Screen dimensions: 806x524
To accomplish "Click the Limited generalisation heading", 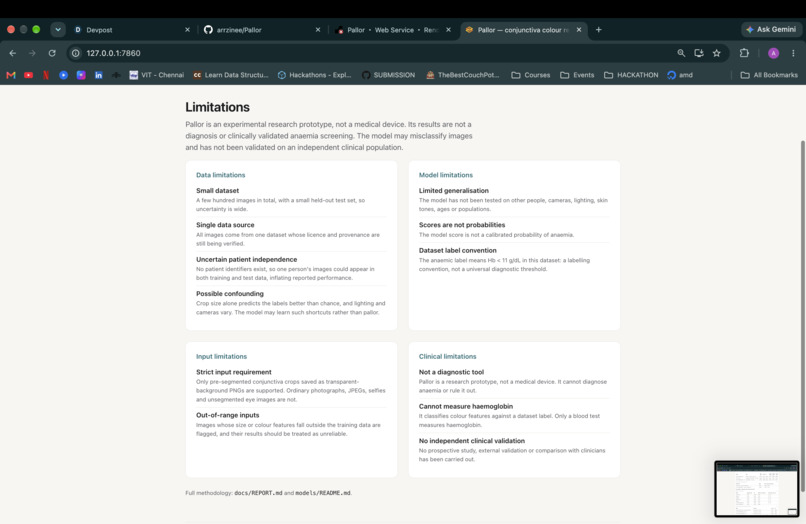I will pyautogui.click(x=453, y=190).
